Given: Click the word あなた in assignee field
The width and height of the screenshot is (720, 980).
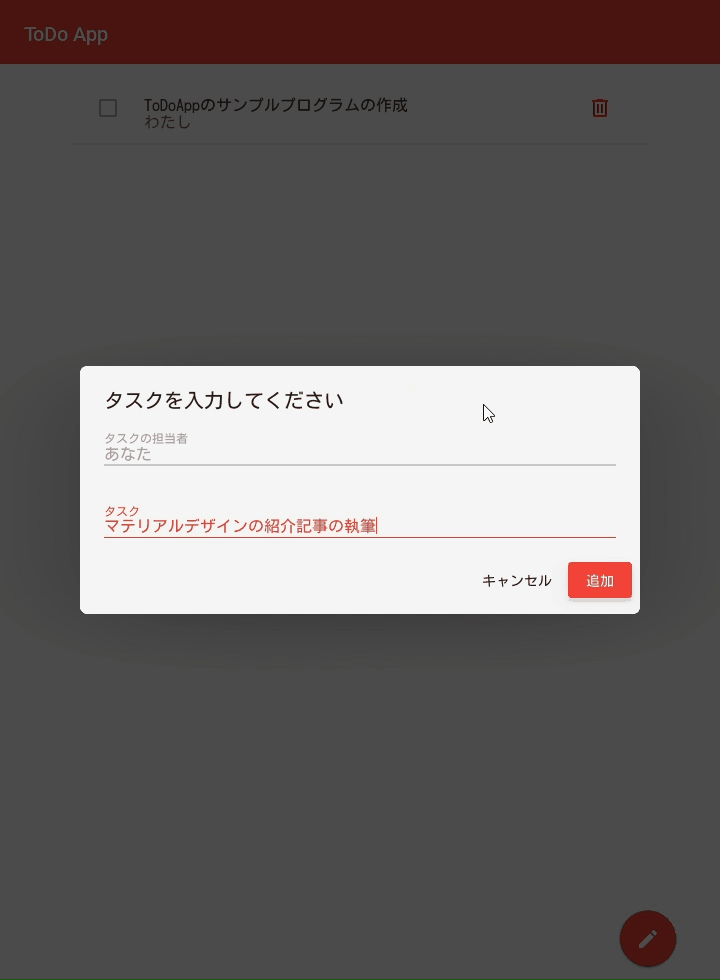Looking at the screenshot, I should 128,454.
